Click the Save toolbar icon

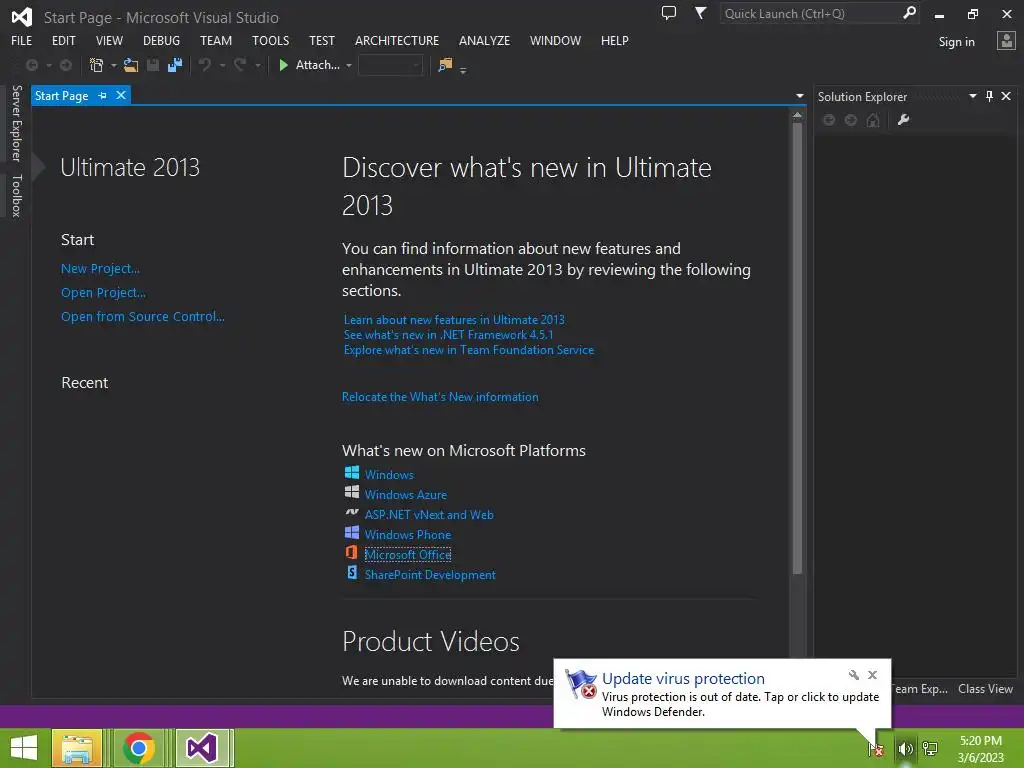(153, 65)
